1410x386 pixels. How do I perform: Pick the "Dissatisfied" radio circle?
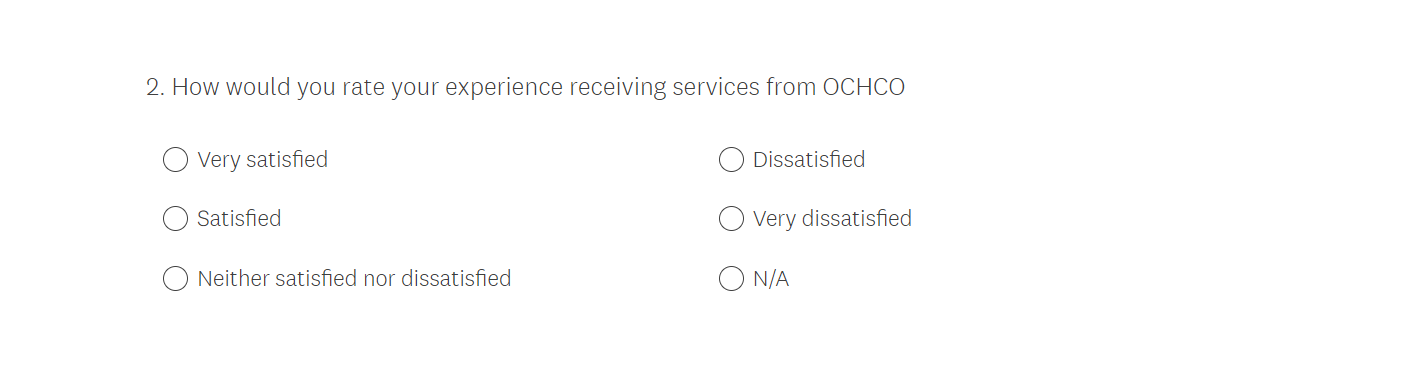tap(731, 160)
